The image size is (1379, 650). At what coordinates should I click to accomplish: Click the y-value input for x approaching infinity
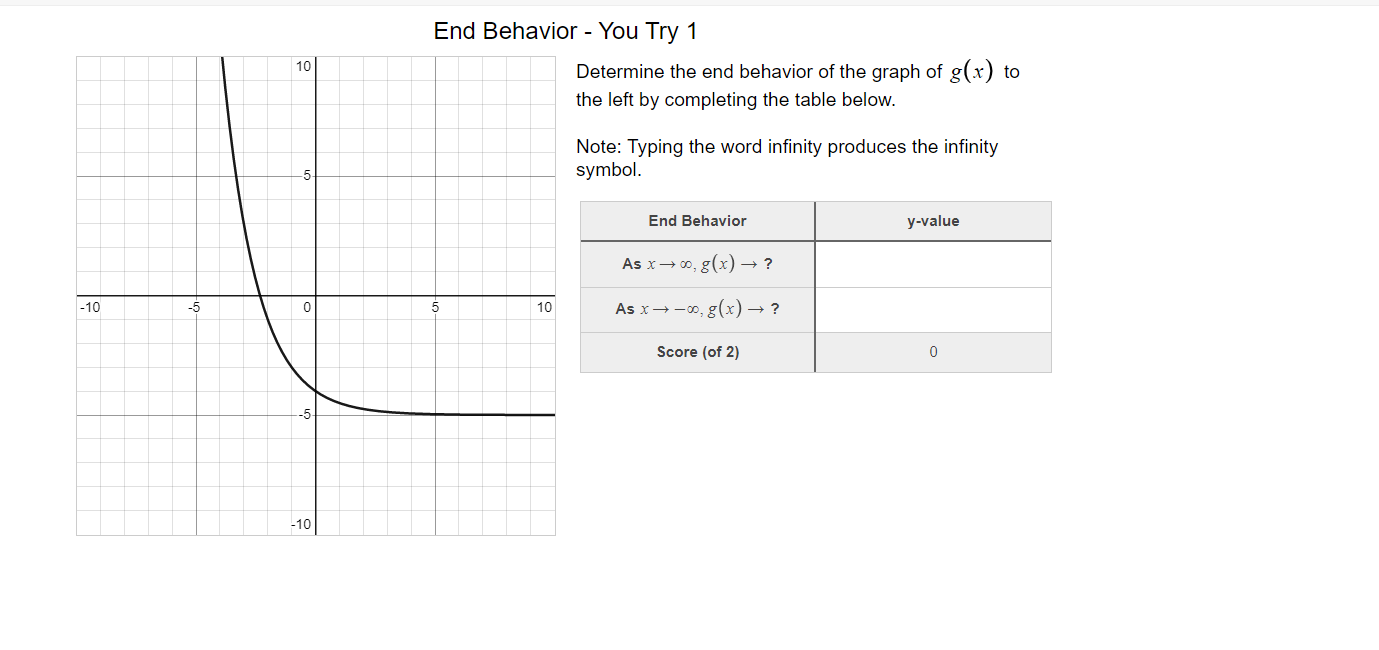pos(932,264)
